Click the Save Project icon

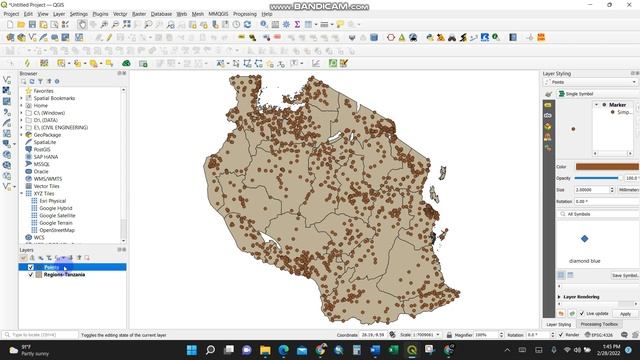click(x=32, y=24)
